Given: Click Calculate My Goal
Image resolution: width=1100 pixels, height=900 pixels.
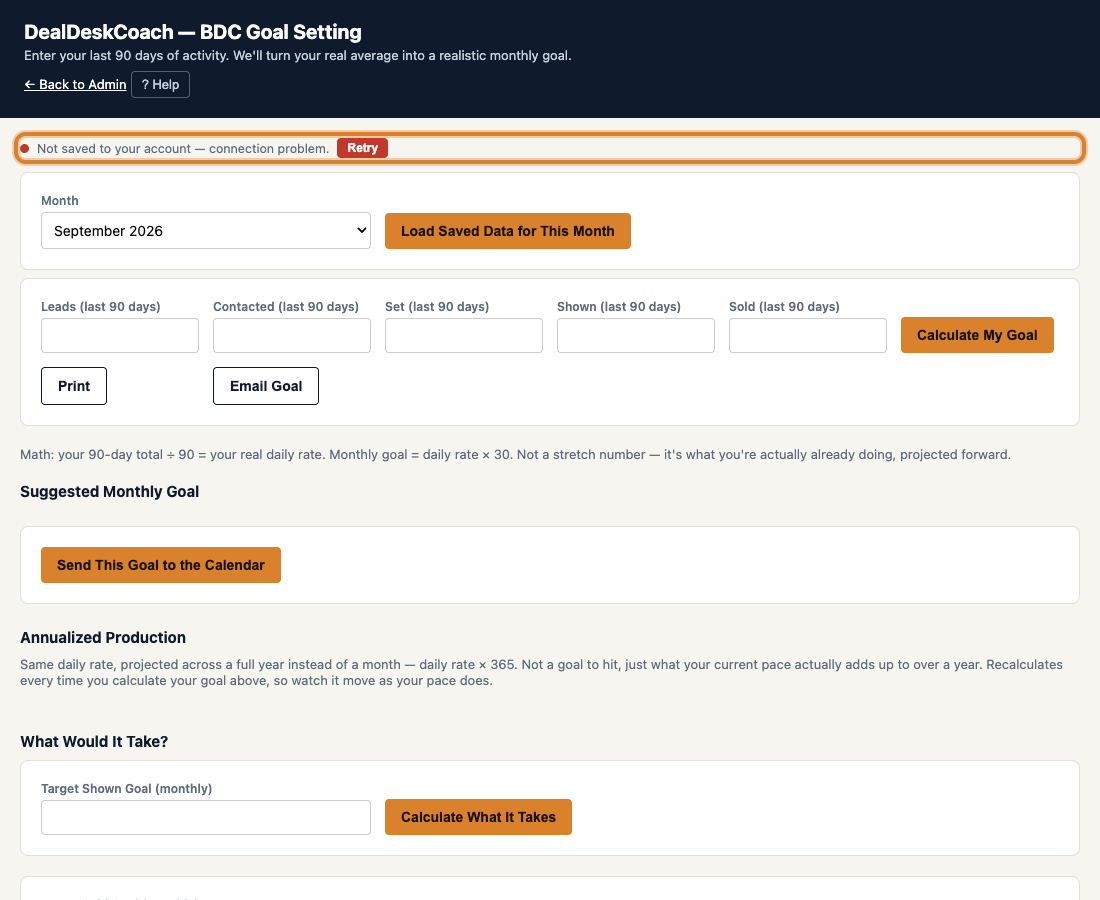Looking at the screenshot, I should (977, 335).
